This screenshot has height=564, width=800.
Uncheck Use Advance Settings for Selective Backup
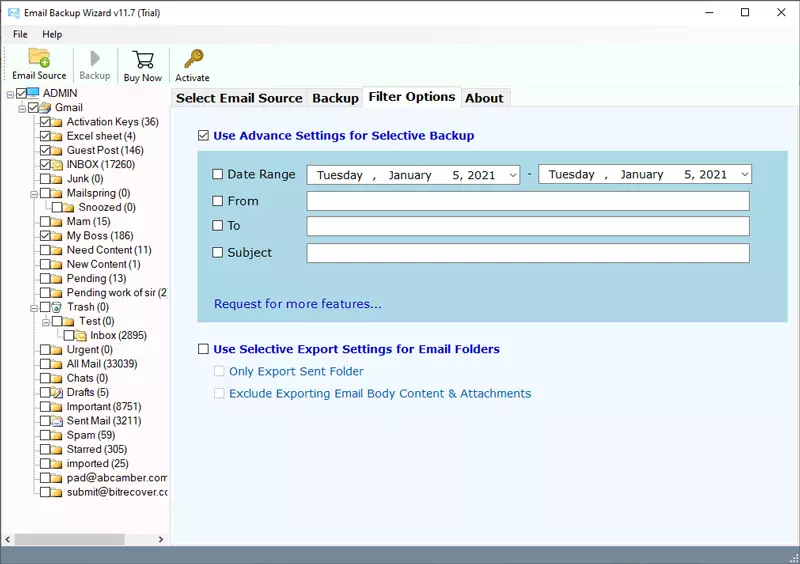click(x=203, y=136)
